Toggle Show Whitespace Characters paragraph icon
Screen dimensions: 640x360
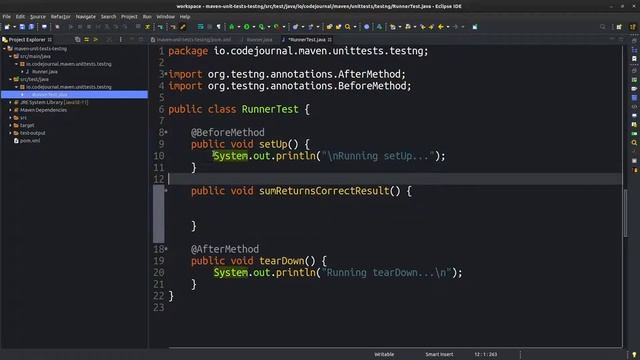coord(219,27)
